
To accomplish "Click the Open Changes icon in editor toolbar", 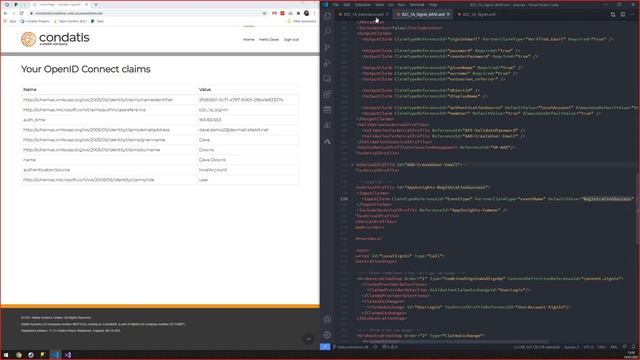I will pos(613,14).
